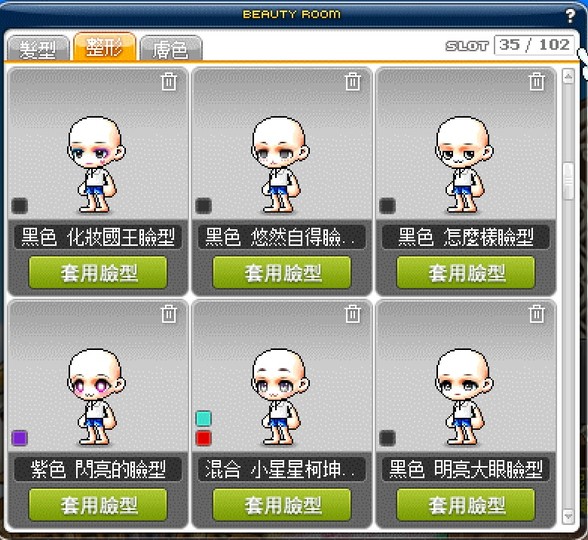Click the cyan swatch on 小星星 face card
The width and height of the screenshot is (588, 540).
point(204,418)
